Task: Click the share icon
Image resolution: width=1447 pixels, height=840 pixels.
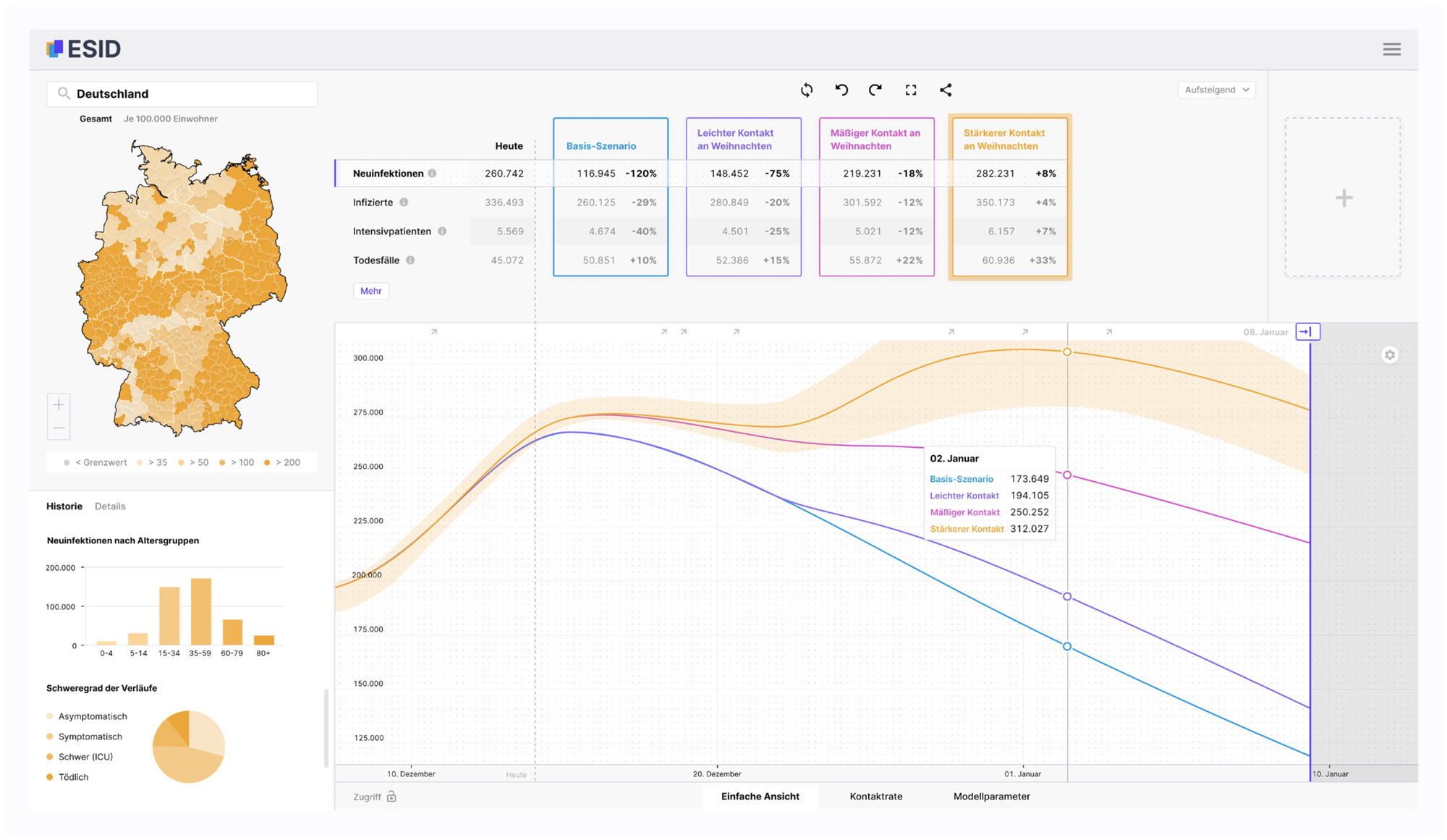Action: click(x=946, y=90)
